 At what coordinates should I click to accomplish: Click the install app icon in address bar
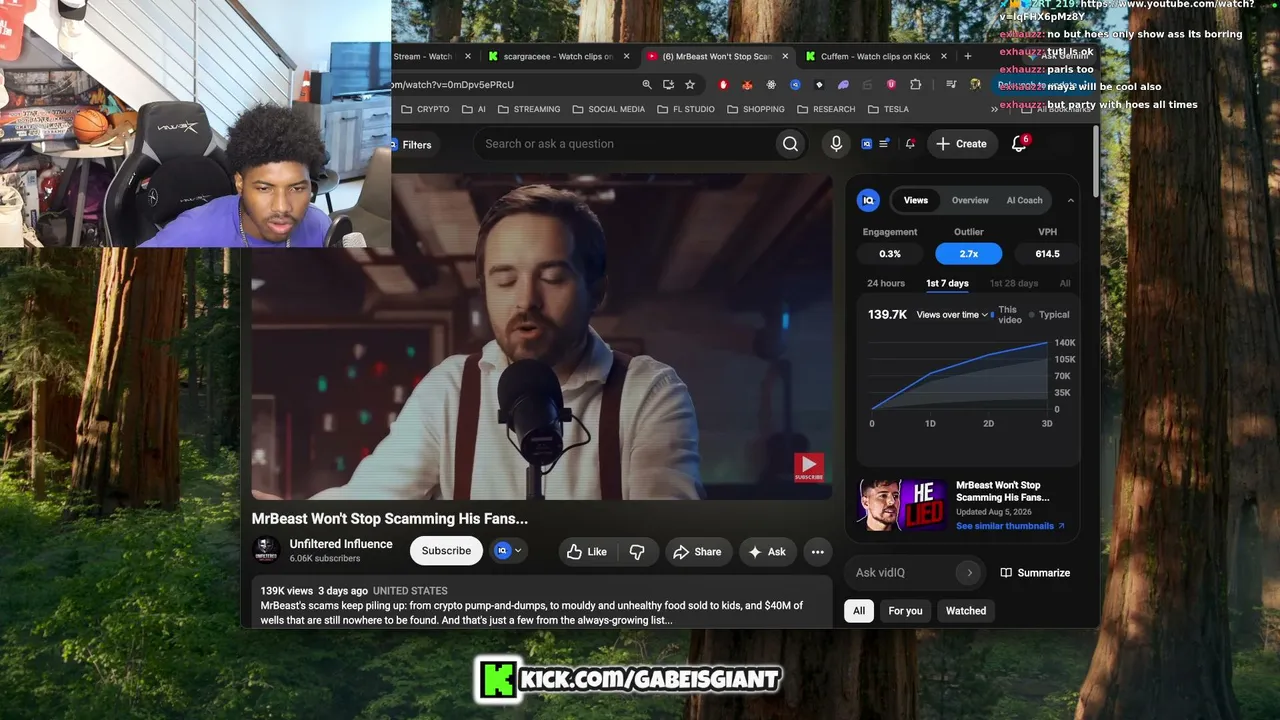[668, 85]
